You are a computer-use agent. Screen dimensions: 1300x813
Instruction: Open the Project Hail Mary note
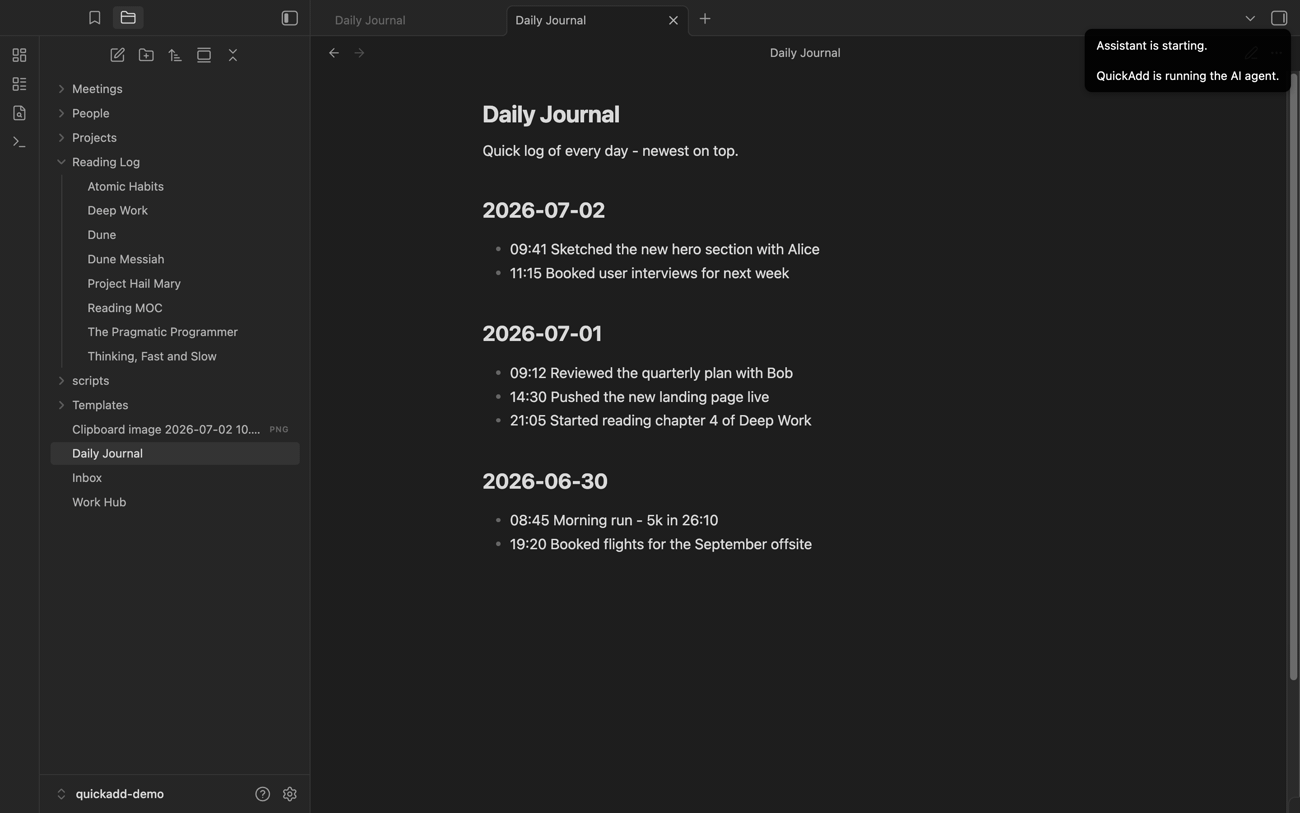coord(181,284)
